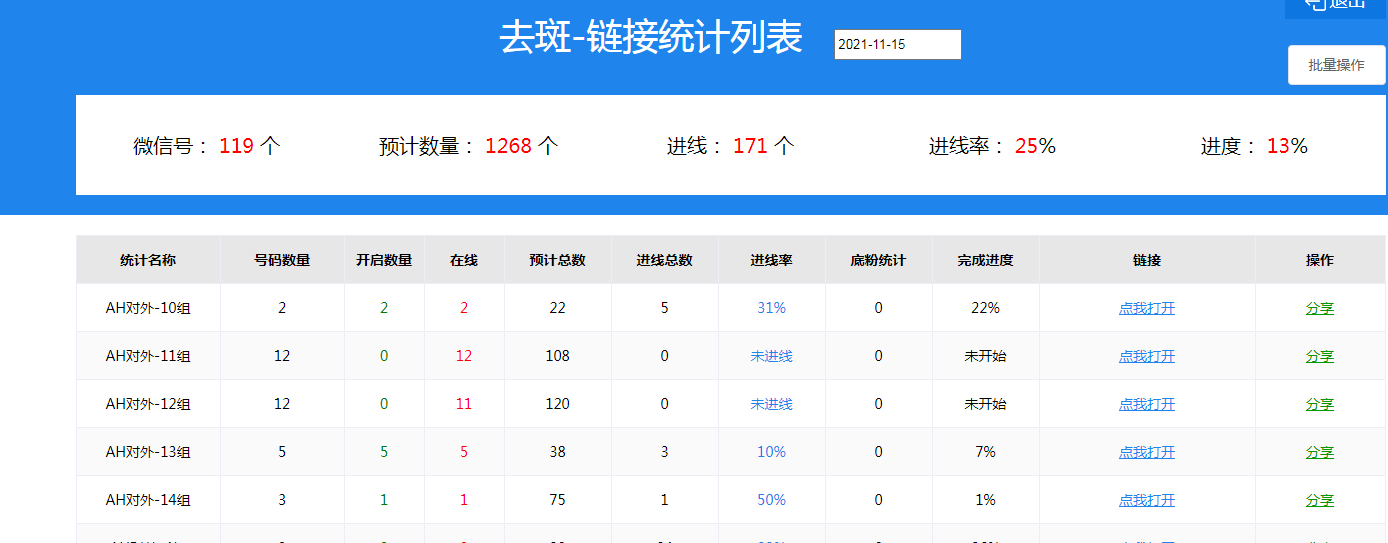Click the 50% 进线率 of AH对外-14组
This screenshot has width=1388, height=543.
pyautogui.click(x=772, y=500)
